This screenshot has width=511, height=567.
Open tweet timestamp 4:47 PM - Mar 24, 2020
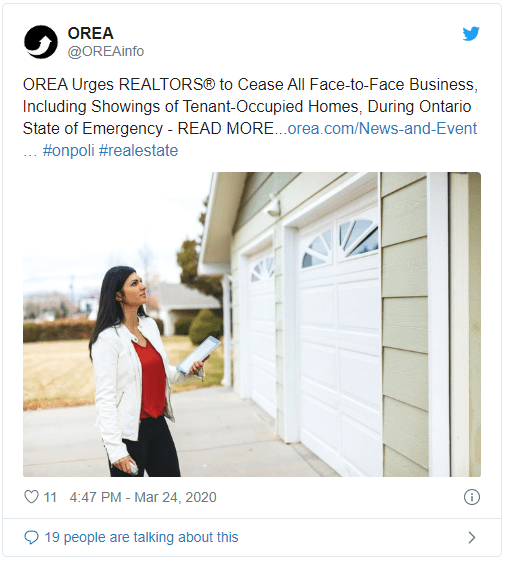pos(143,497)
